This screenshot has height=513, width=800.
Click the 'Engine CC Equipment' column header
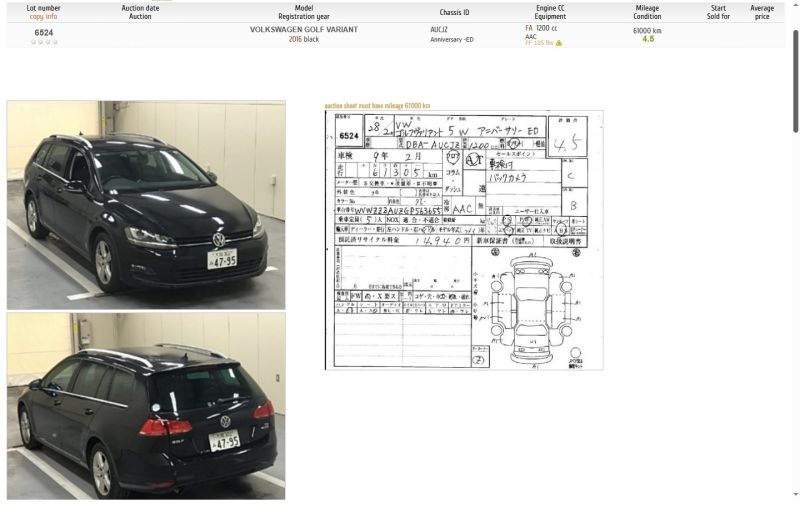(550, 12)
